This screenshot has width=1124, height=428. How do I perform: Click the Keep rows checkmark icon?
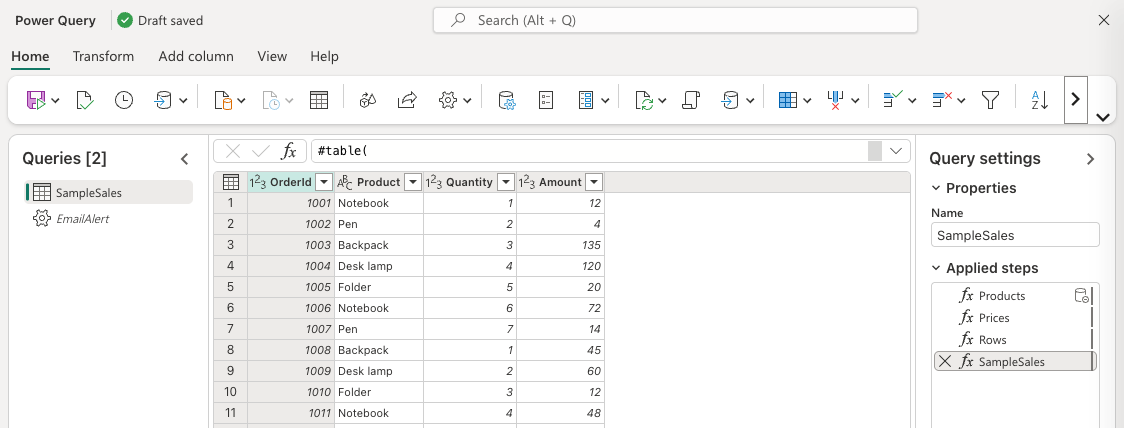[x=892, y=100]
